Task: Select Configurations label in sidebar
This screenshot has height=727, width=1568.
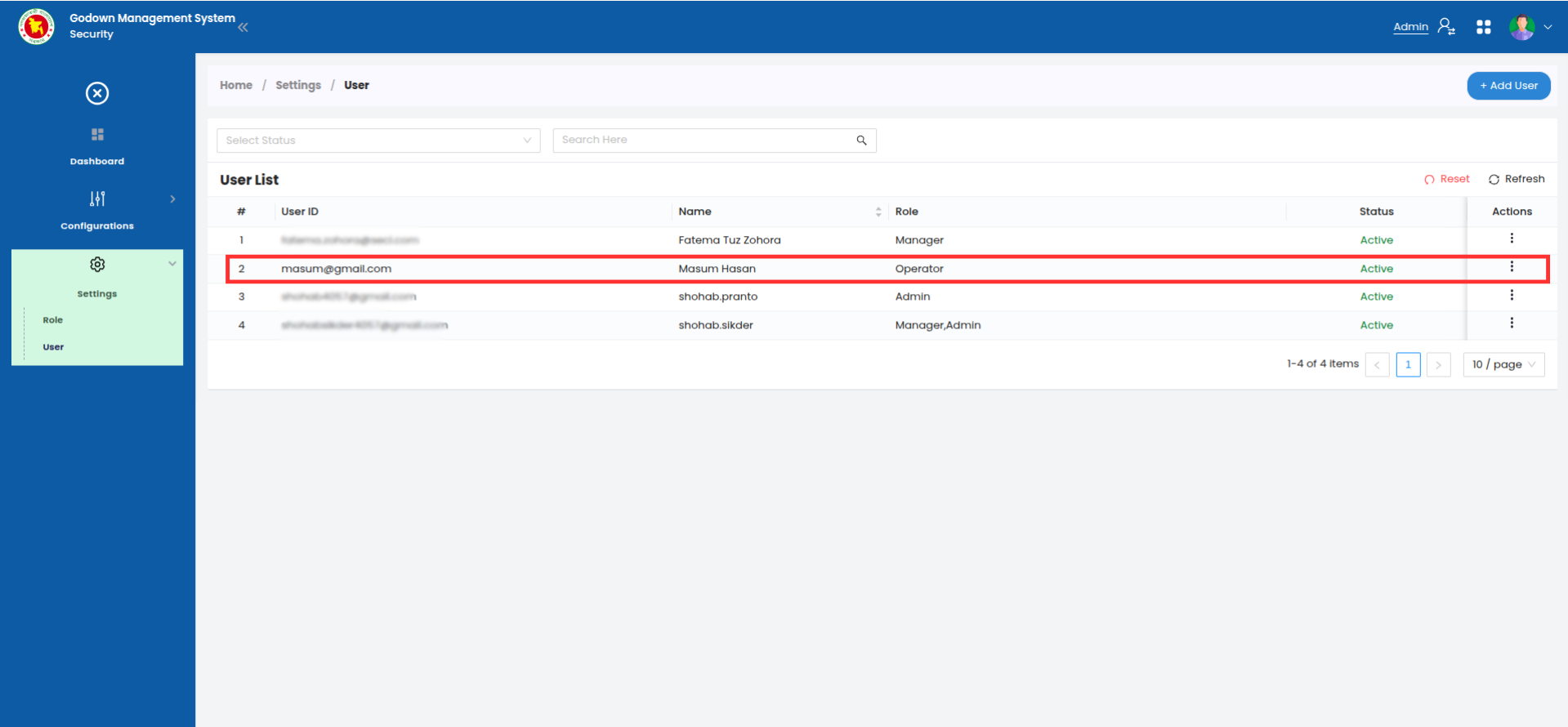Action: 97,226
